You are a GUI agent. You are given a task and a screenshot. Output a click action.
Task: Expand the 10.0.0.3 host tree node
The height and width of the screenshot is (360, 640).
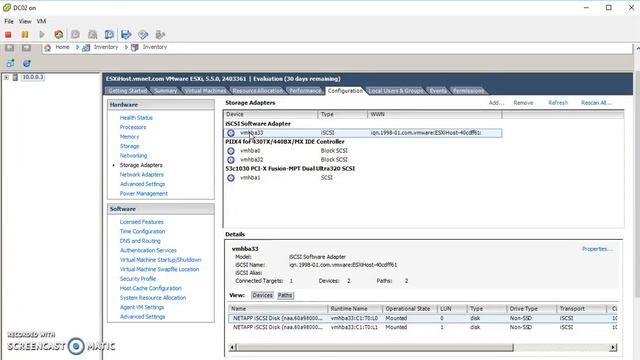[x=6, y=77]
